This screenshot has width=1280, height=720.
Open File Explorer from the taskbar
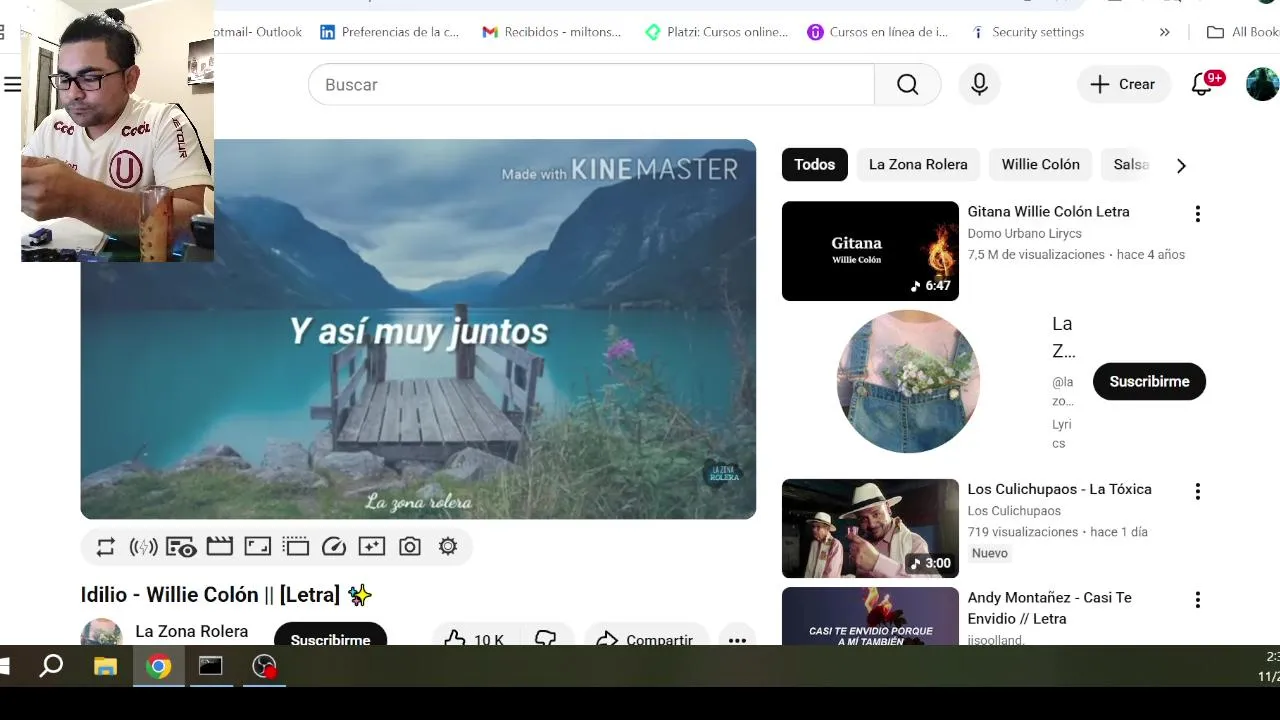click(105, 666)
